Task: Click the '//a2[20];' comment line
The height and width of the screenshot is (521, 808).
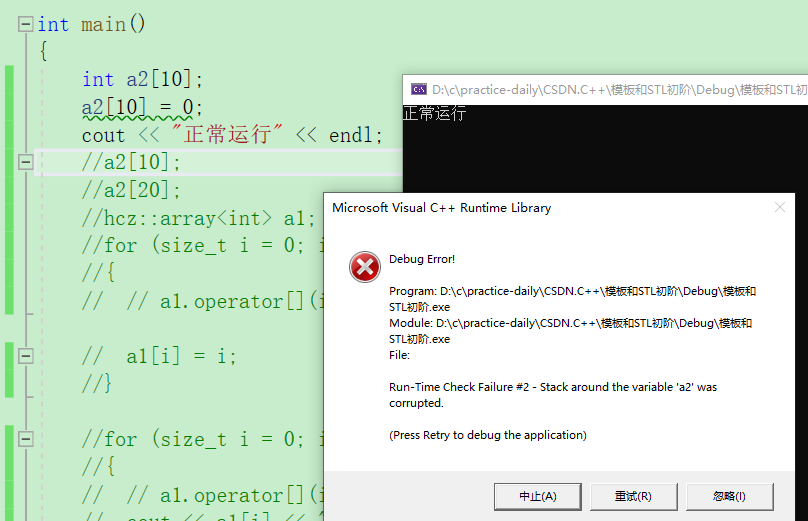Action: point(131,190)
